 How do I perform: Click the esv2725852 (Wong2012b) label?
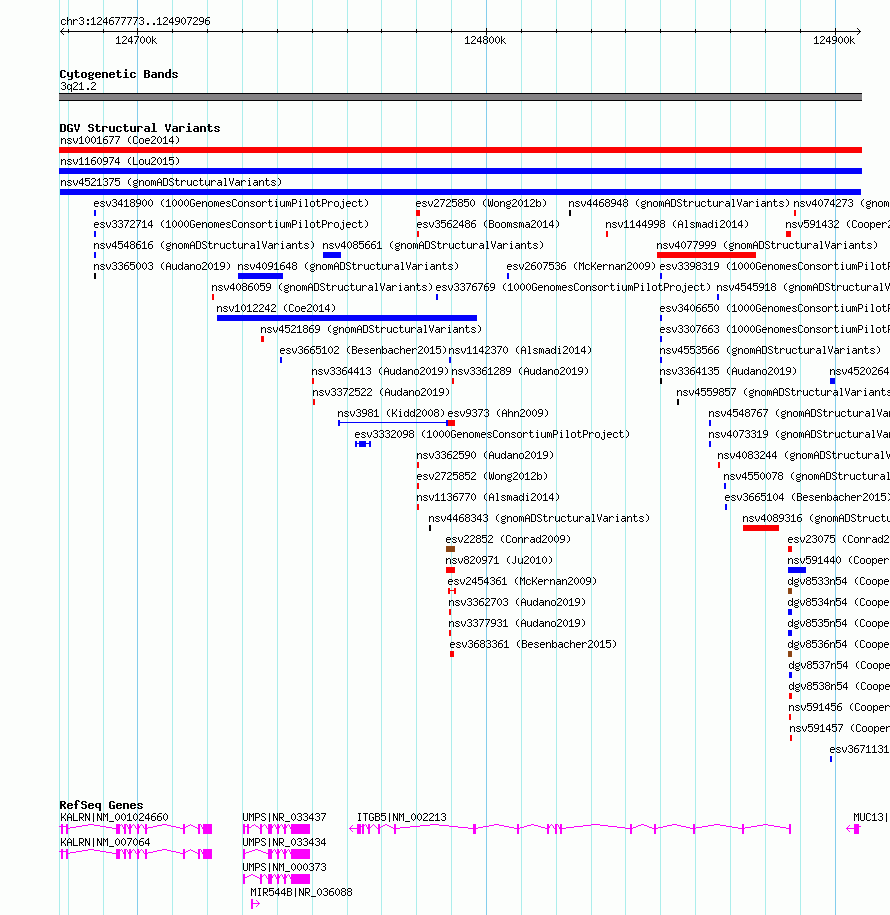point(482,476)
